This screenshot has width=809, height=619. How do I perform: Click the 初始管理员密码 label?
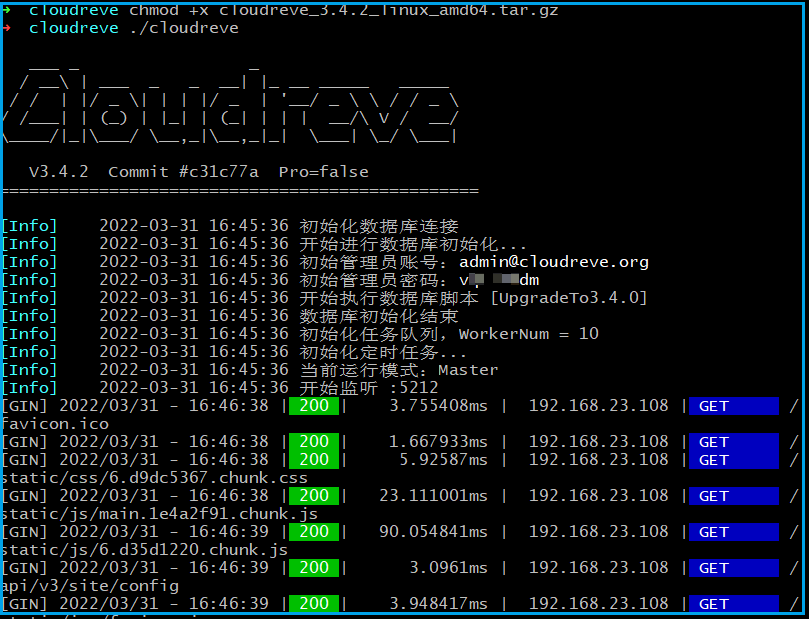[x=369, y=280]
